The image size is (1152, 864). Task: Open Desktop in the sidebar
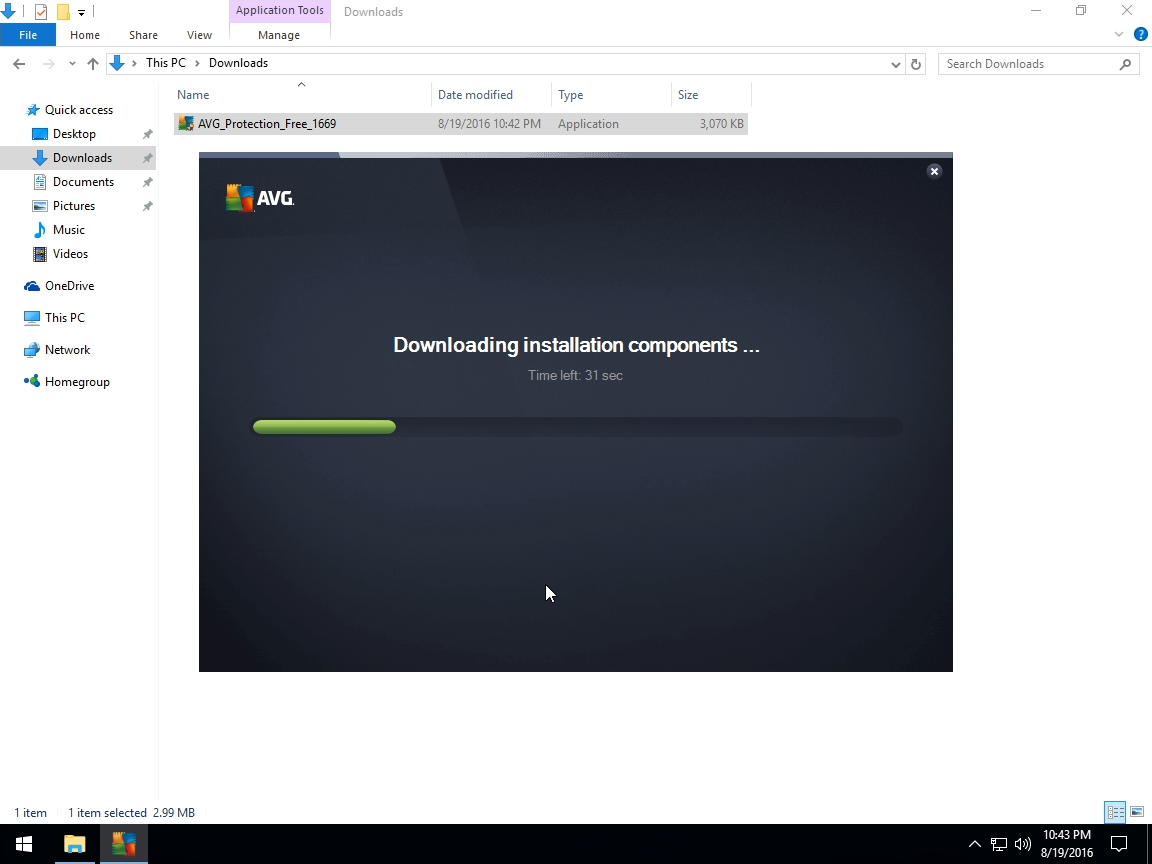(x=74, y=134)
